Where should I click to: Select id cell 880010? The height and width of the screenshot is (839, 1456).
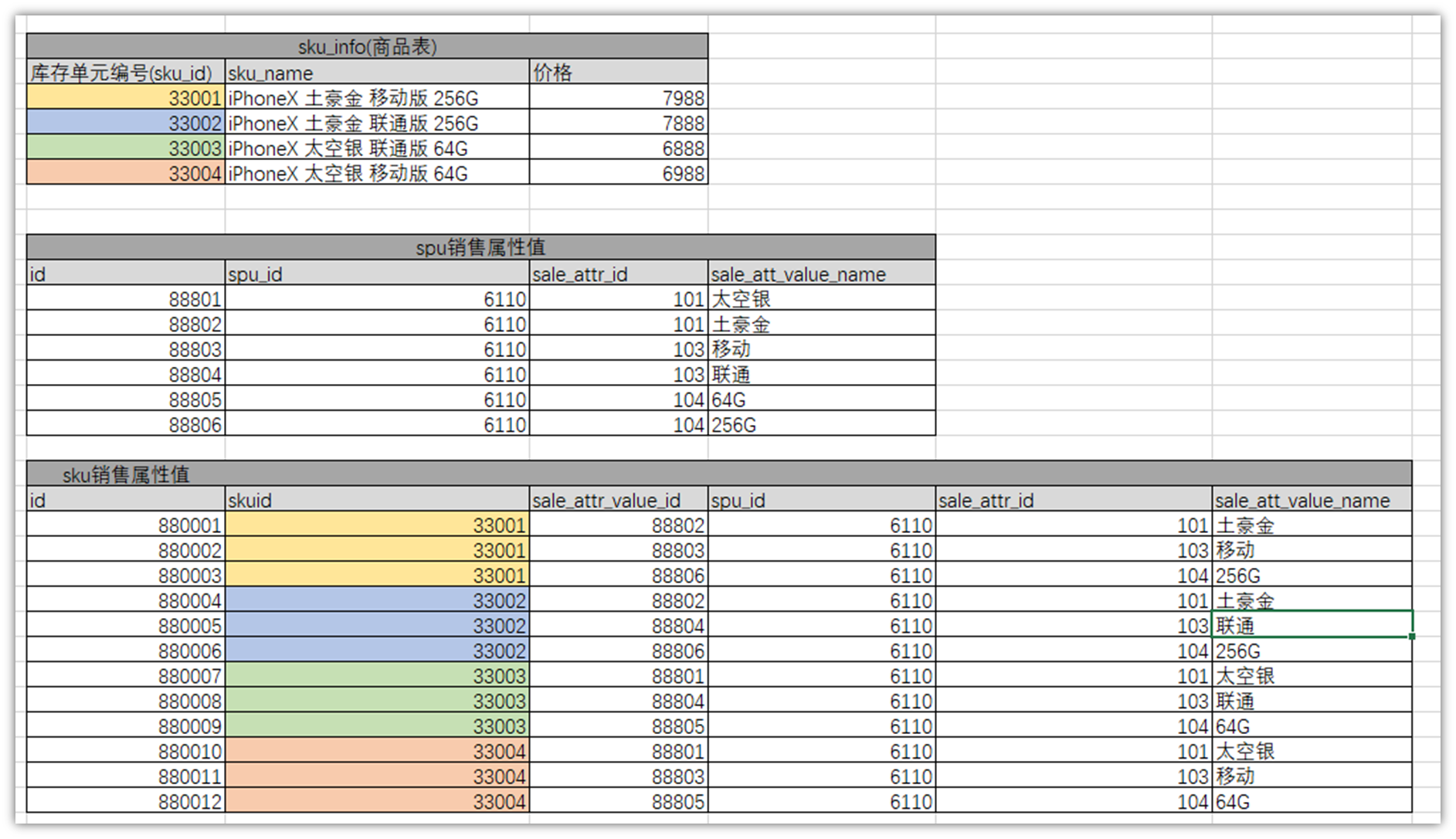tap(126, 751)
